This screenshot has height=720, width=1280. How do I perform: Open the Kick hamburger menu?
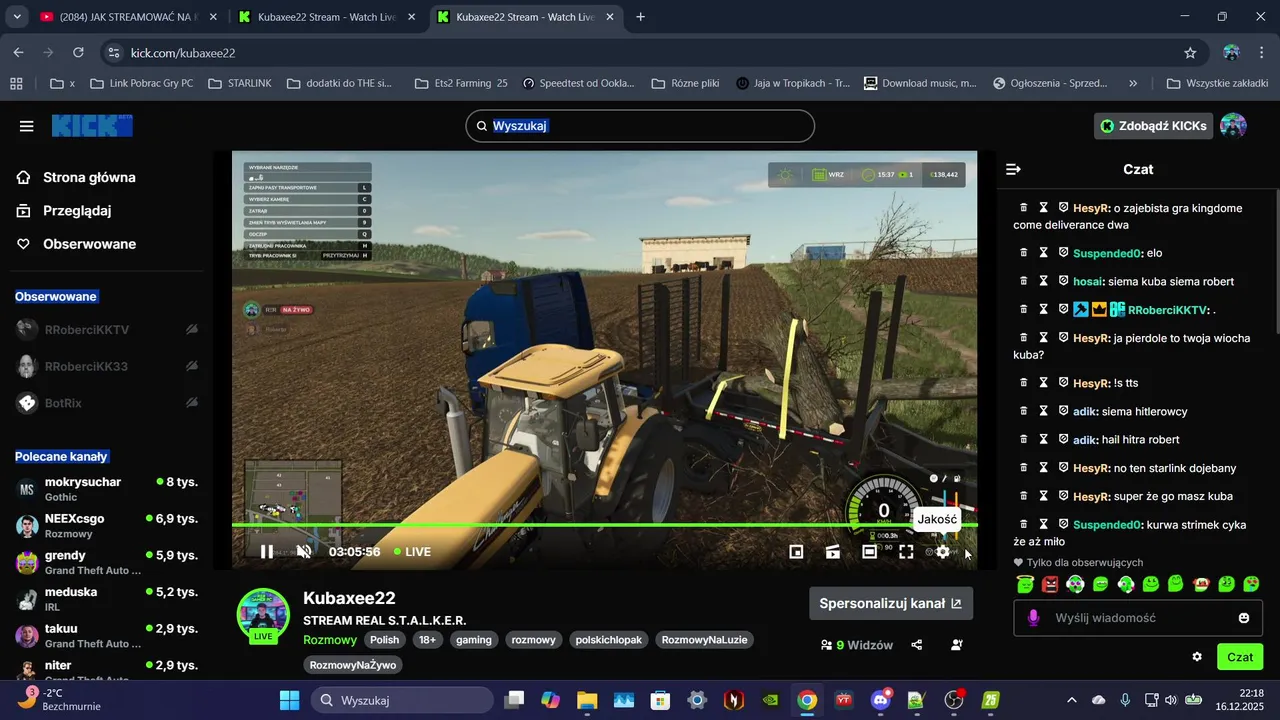[27, 126]
